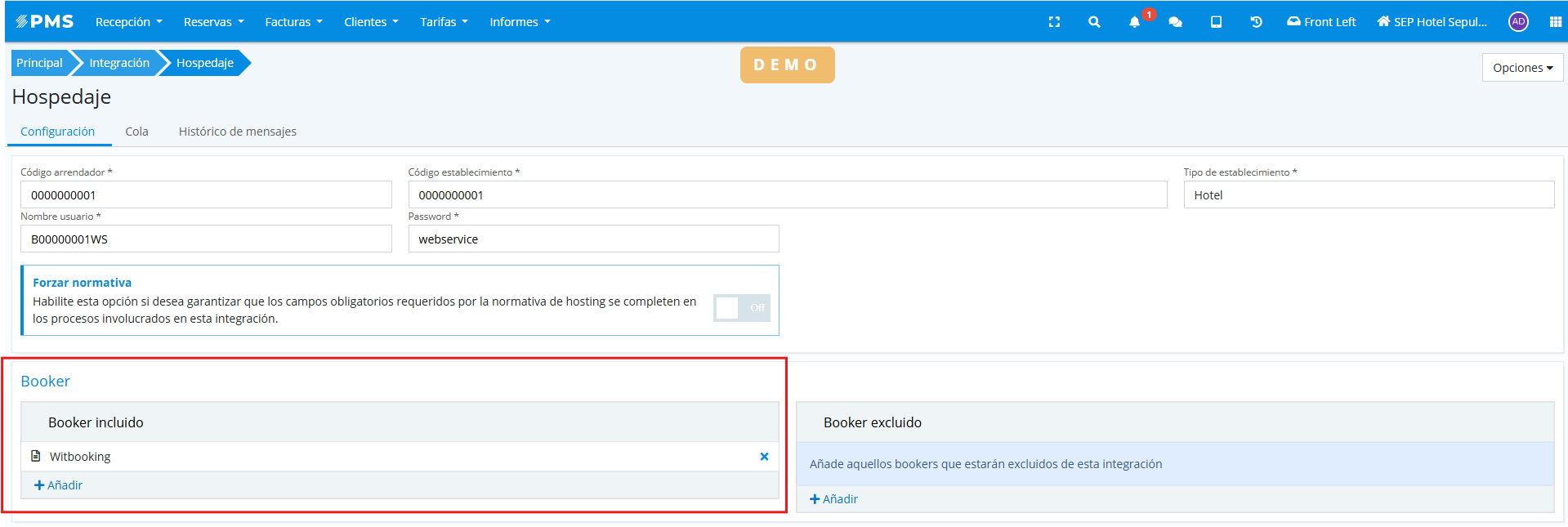Open the notifications bell icon
Image resolution: width=1568 pixels, height=527 pixels.
pos(1134,22)
